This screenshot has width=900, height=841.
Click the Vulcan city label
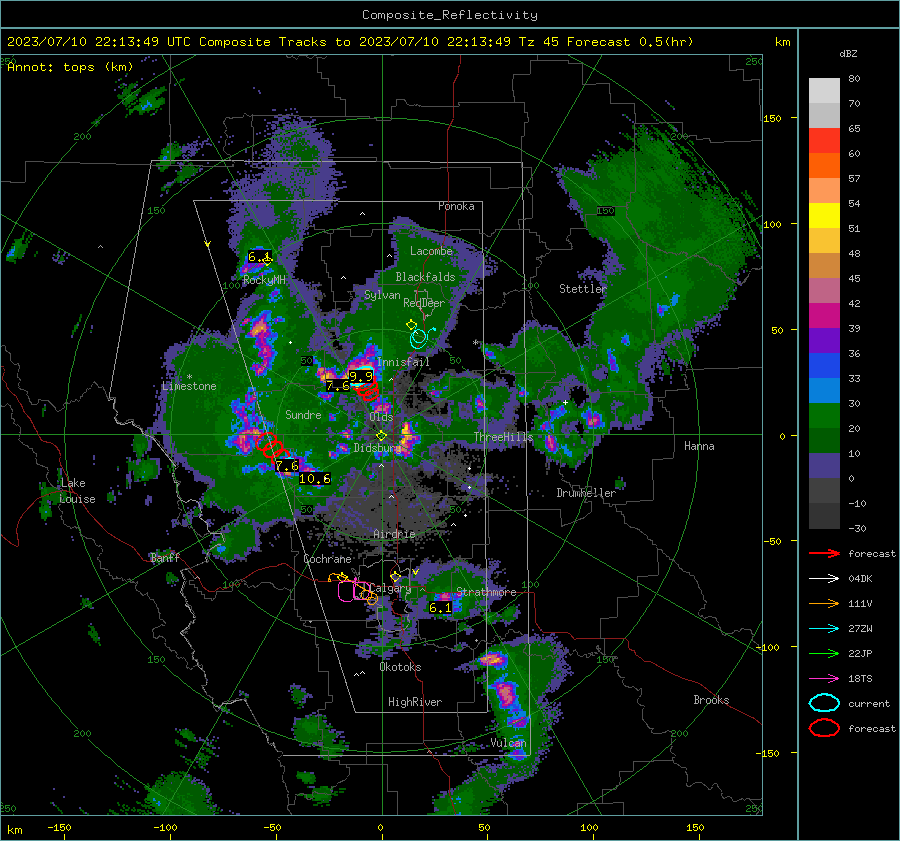pos(508,743)
